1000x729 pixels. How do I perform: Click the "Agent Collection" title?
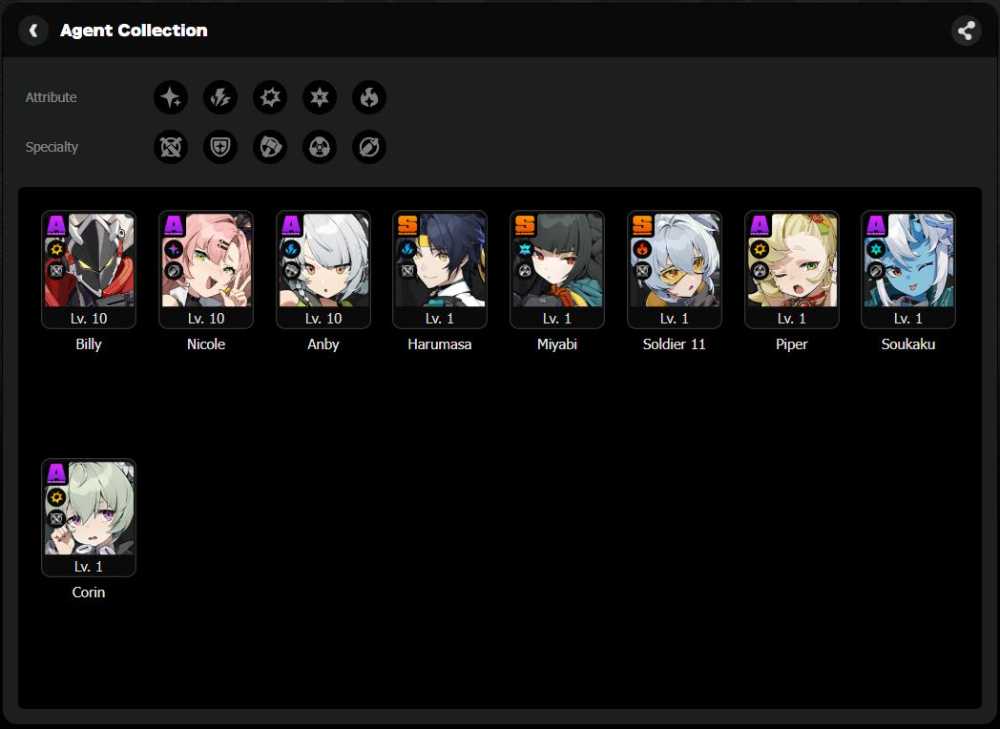[x=134, y=31]
